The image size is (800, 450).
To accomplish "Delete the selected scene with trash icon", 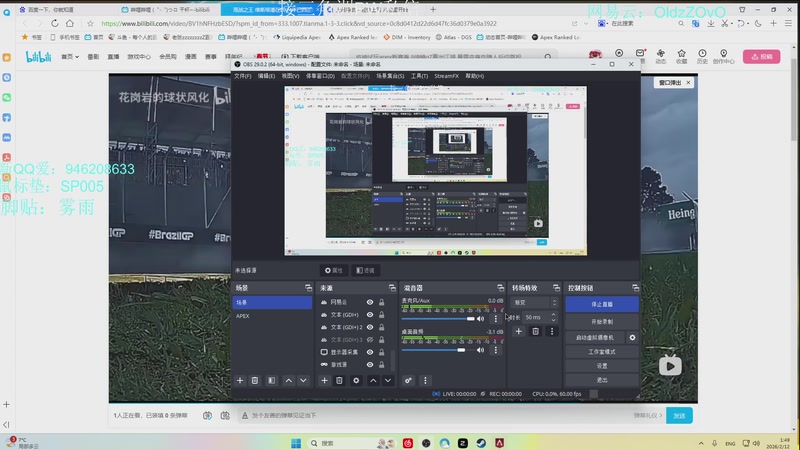I will click(255, 381).
